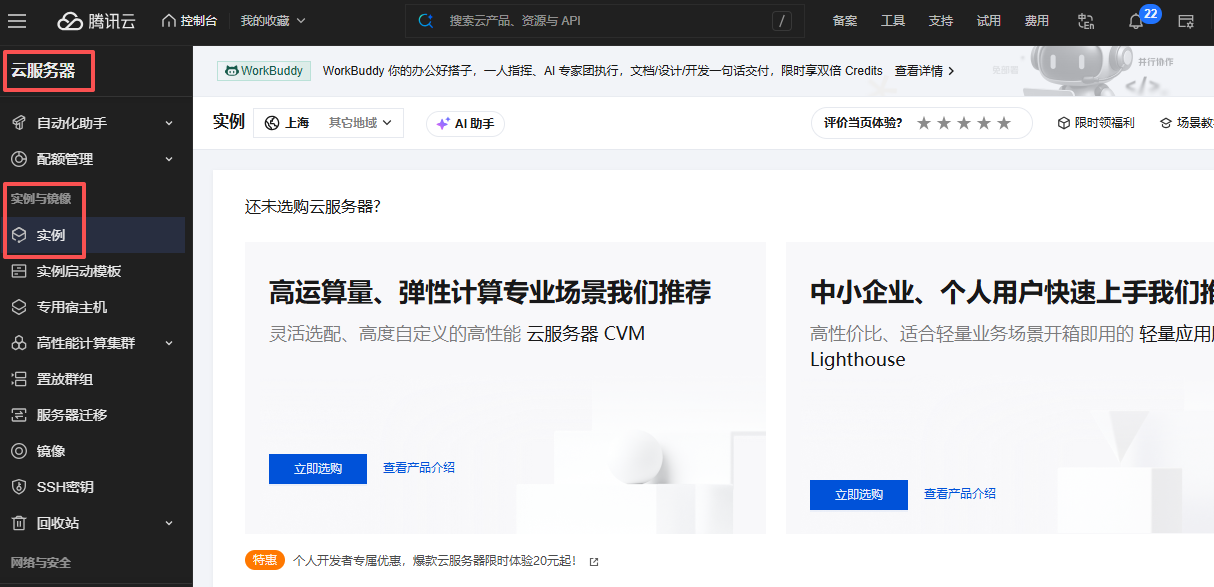Click the 回收站 trash icon

18,523
